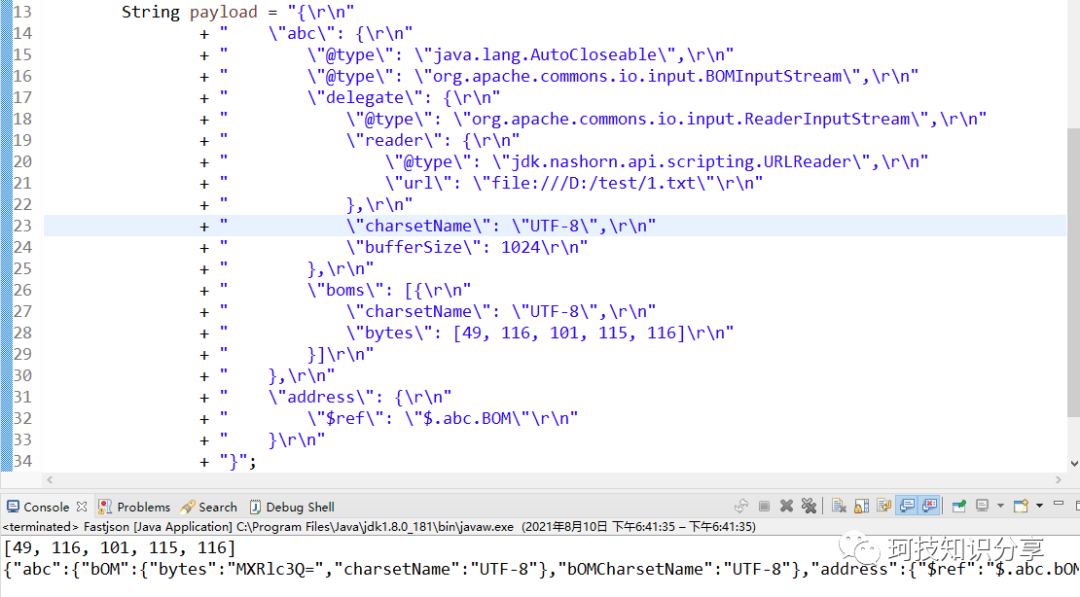Screen dimensions: 1080x597
Task: Click the 'boms' key on line 26
Action: [x=345, y=290]
